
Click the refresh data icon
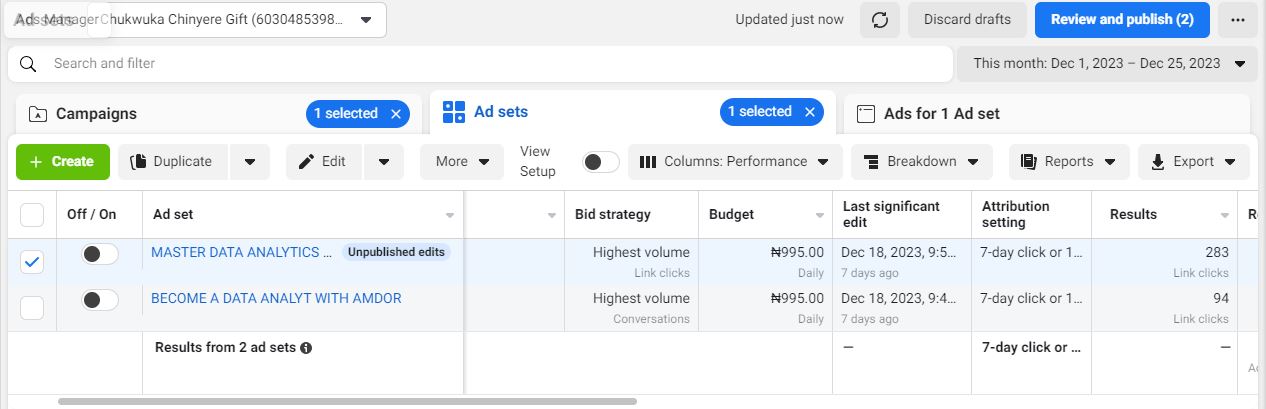click(x=880, y=20)
